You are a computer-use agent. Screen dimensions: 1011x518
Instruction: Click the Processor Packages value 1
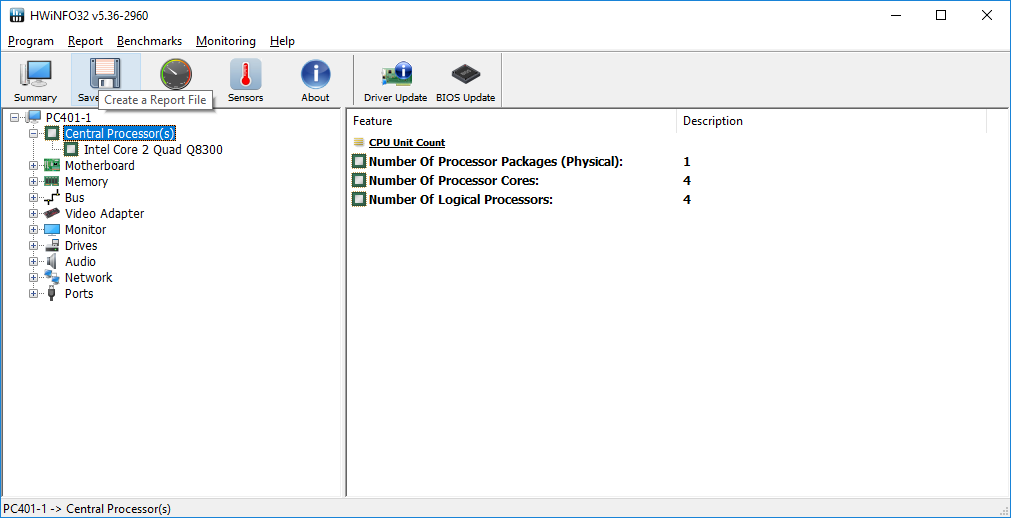tap(687, 161)
